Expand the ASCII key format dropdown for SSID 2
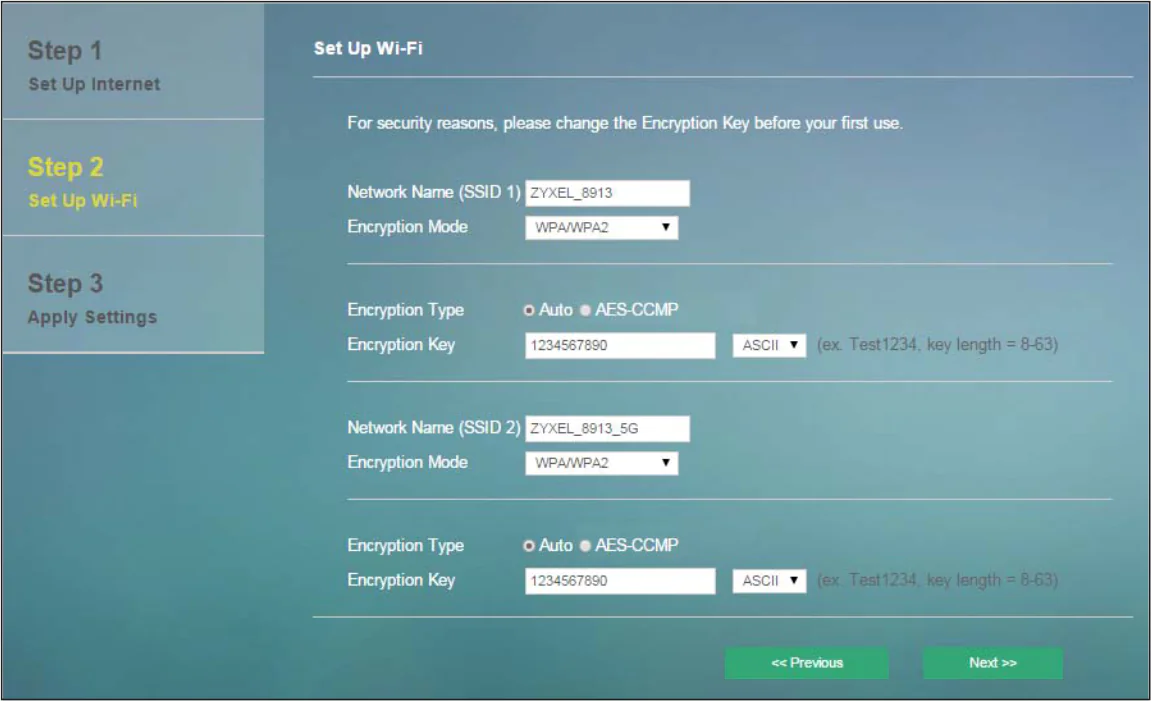 click(x=769, y=581)
